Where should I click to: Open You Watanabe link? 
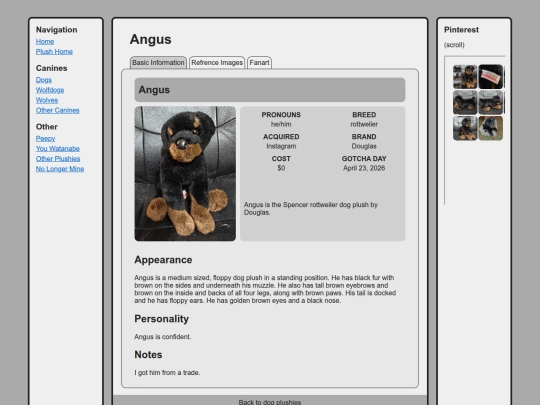tap(58, 149)
